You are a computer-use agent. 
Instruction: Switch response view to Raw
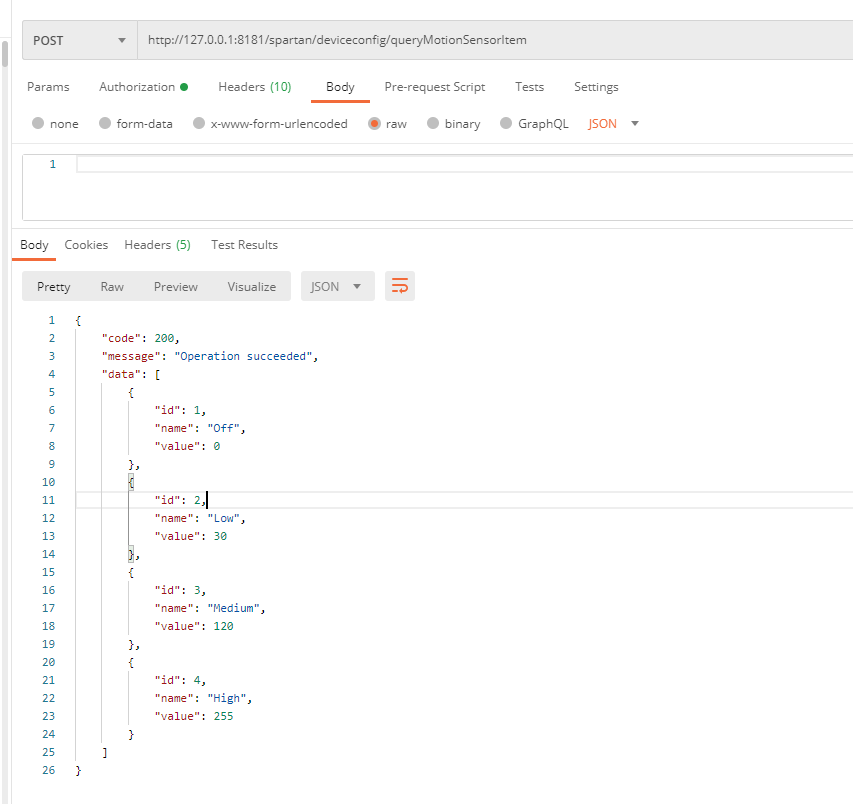pyautogui.click(x=112, y=286)
